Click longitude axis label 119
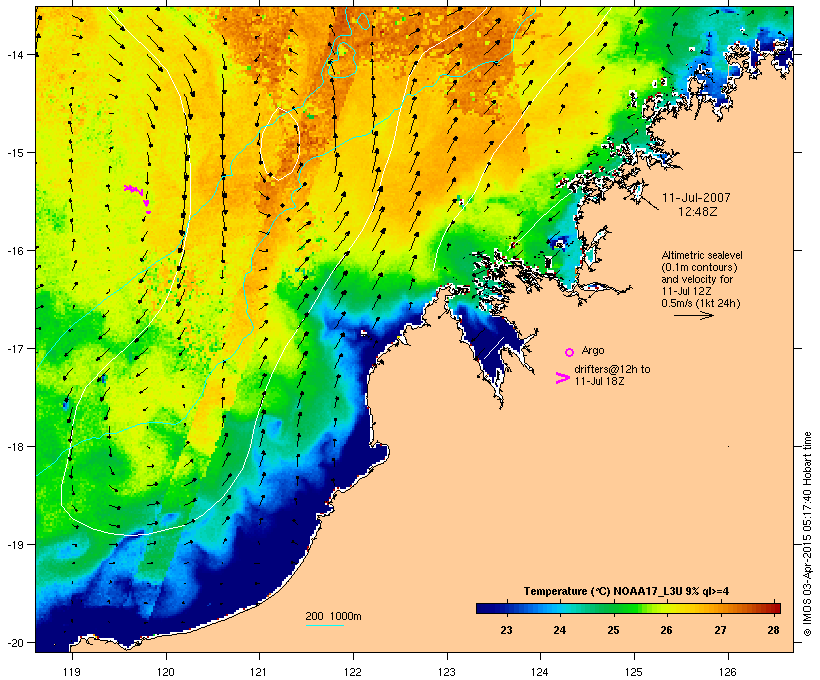 (x=72, y=672)
